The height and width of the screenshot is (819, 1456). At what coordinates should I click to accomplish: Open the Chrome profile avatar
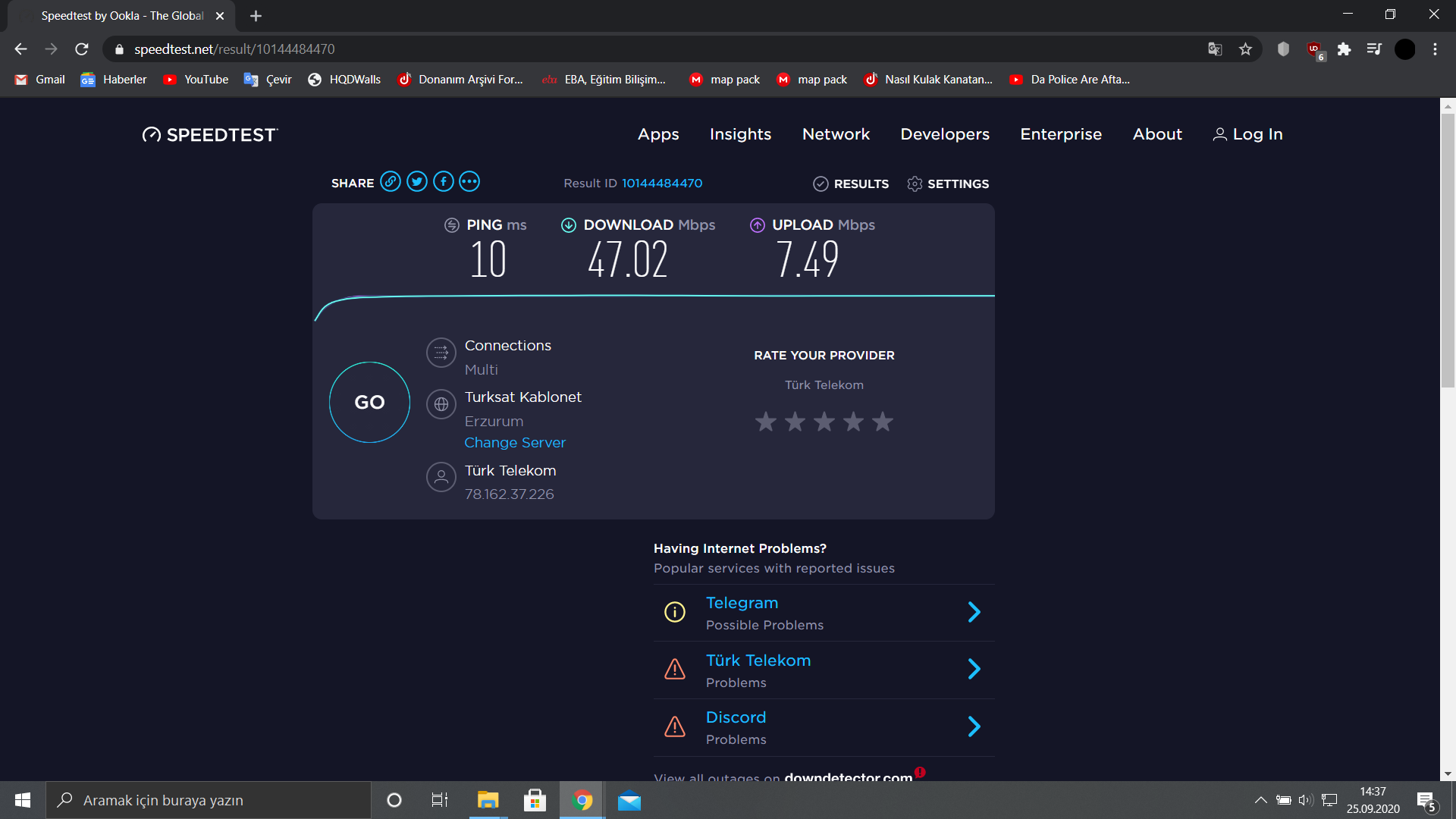tap(1405, 49)
